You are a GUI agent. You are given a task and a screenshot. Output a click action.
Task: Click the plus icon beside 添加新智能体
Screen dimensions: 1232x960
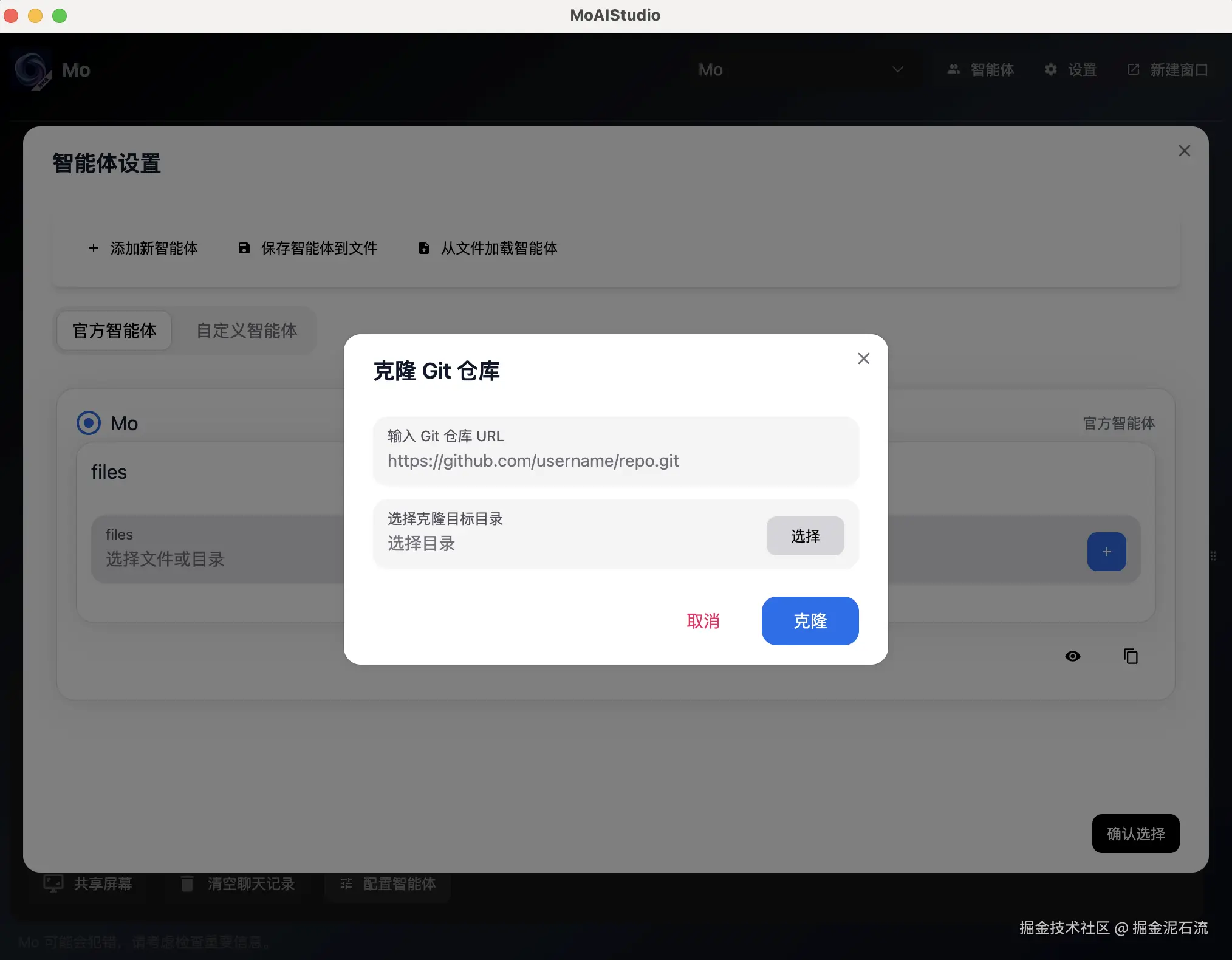(x=94, y=248)
